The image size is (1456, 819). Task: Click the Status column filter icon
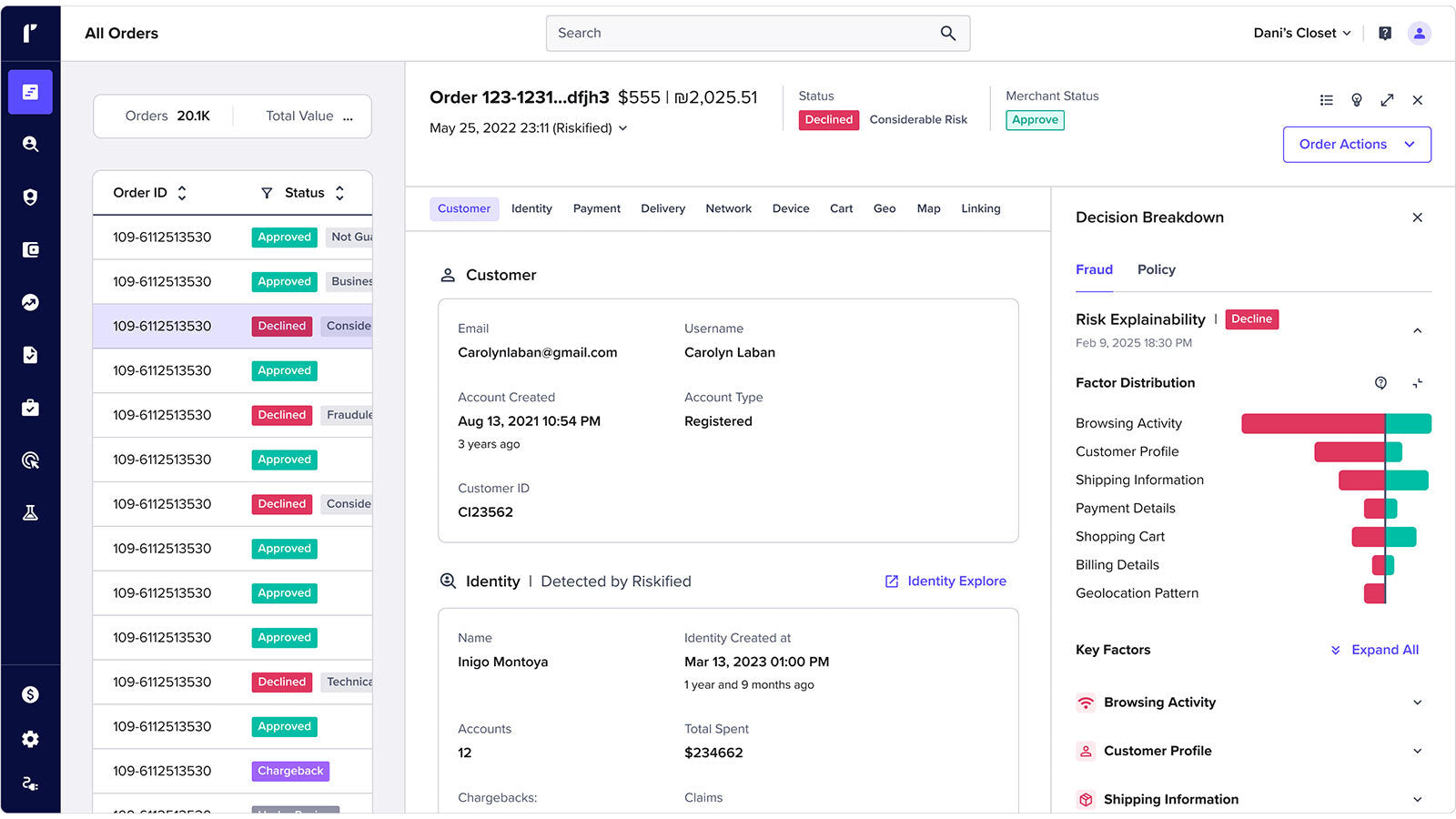coord(267,193)
